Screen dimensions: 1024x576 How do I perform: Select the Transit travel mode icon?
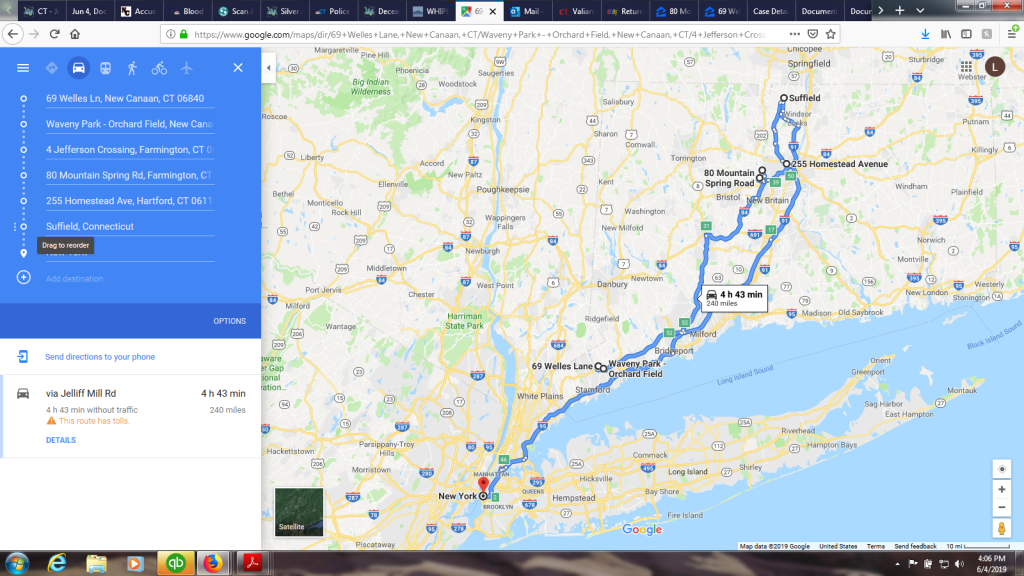tap(105, 68)
